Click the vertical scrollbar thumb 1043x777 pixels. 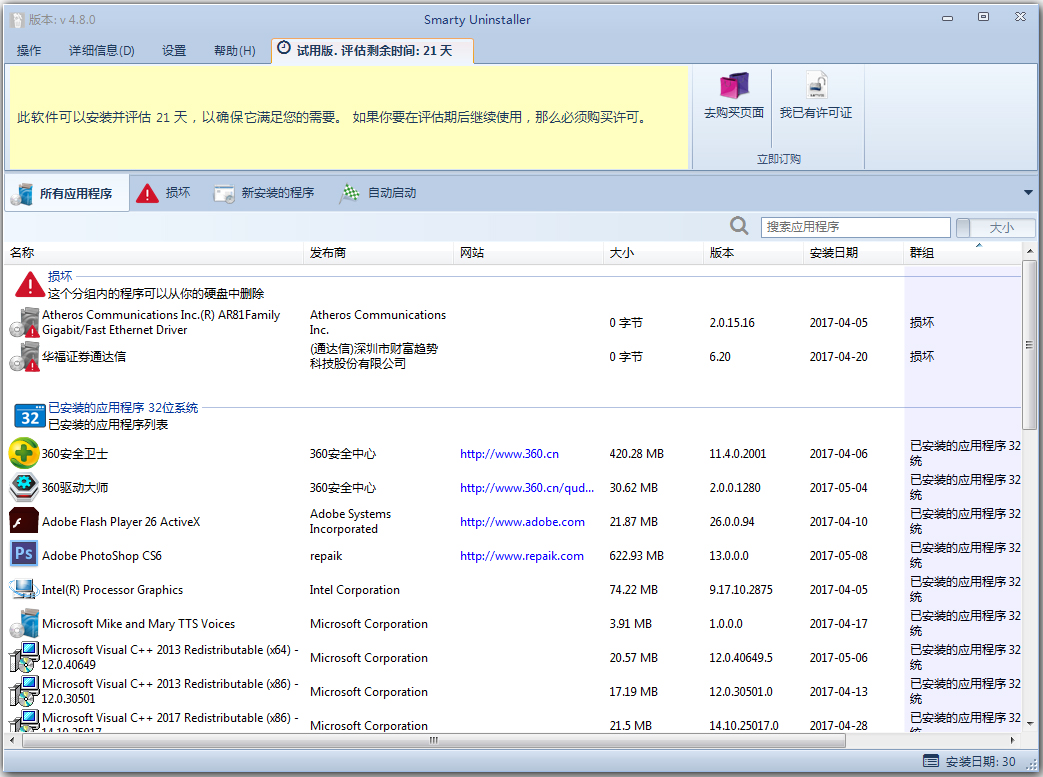[1030, 345]
